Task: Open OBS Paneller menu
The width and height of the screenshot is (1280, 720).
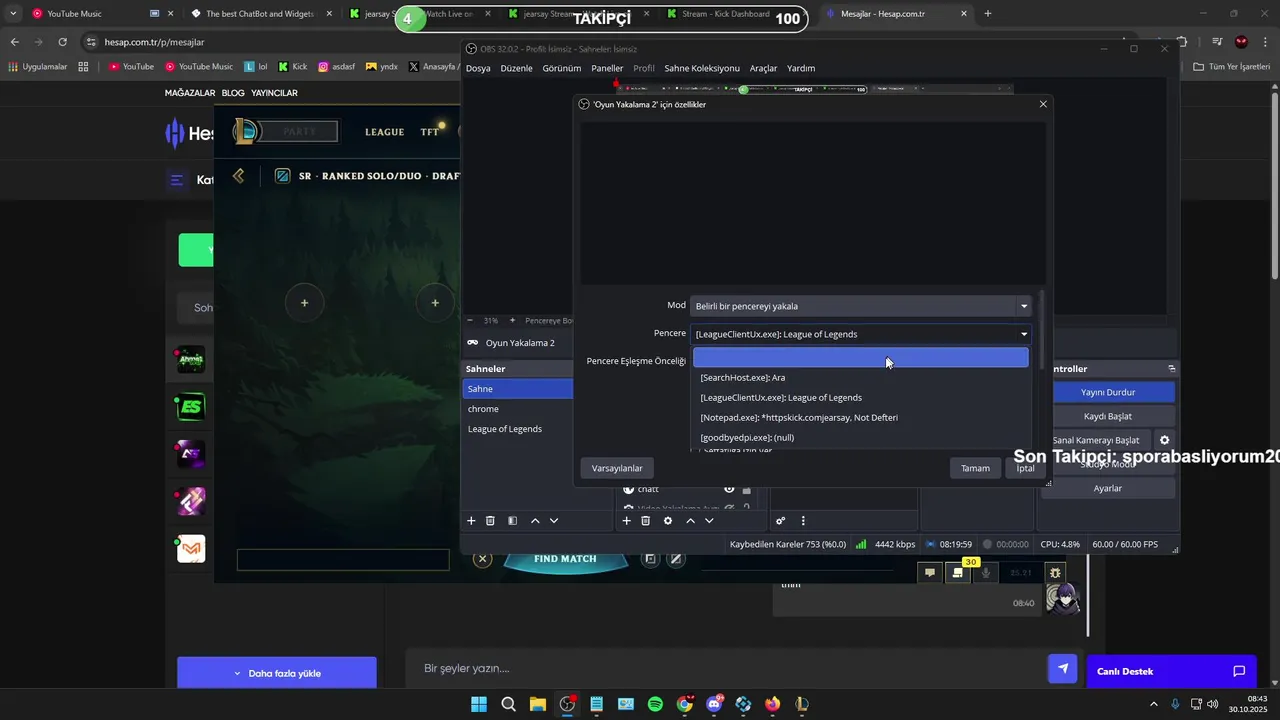Action: 607,68
